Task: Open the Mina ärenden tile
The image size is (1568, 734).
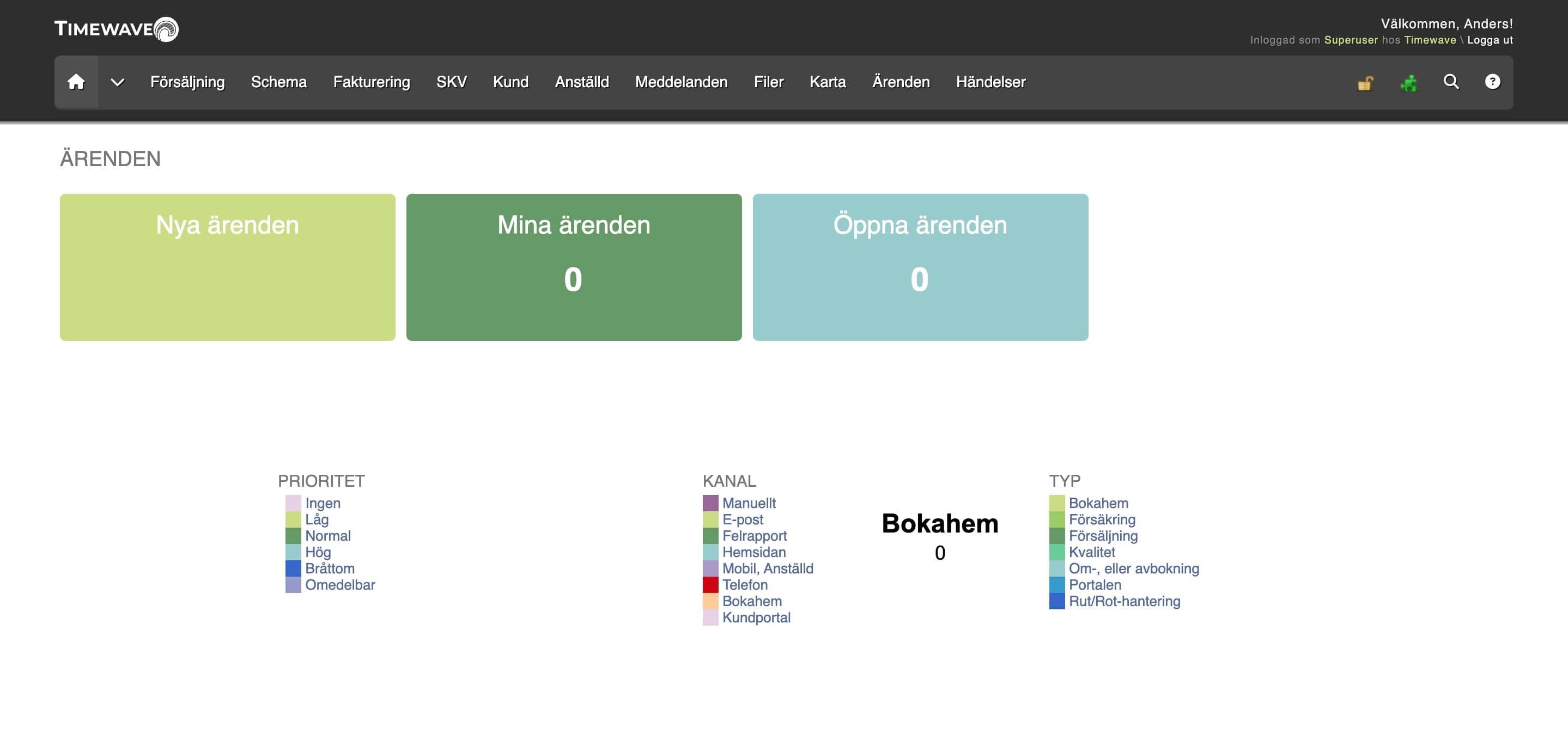Action: [x=574, y=267]
